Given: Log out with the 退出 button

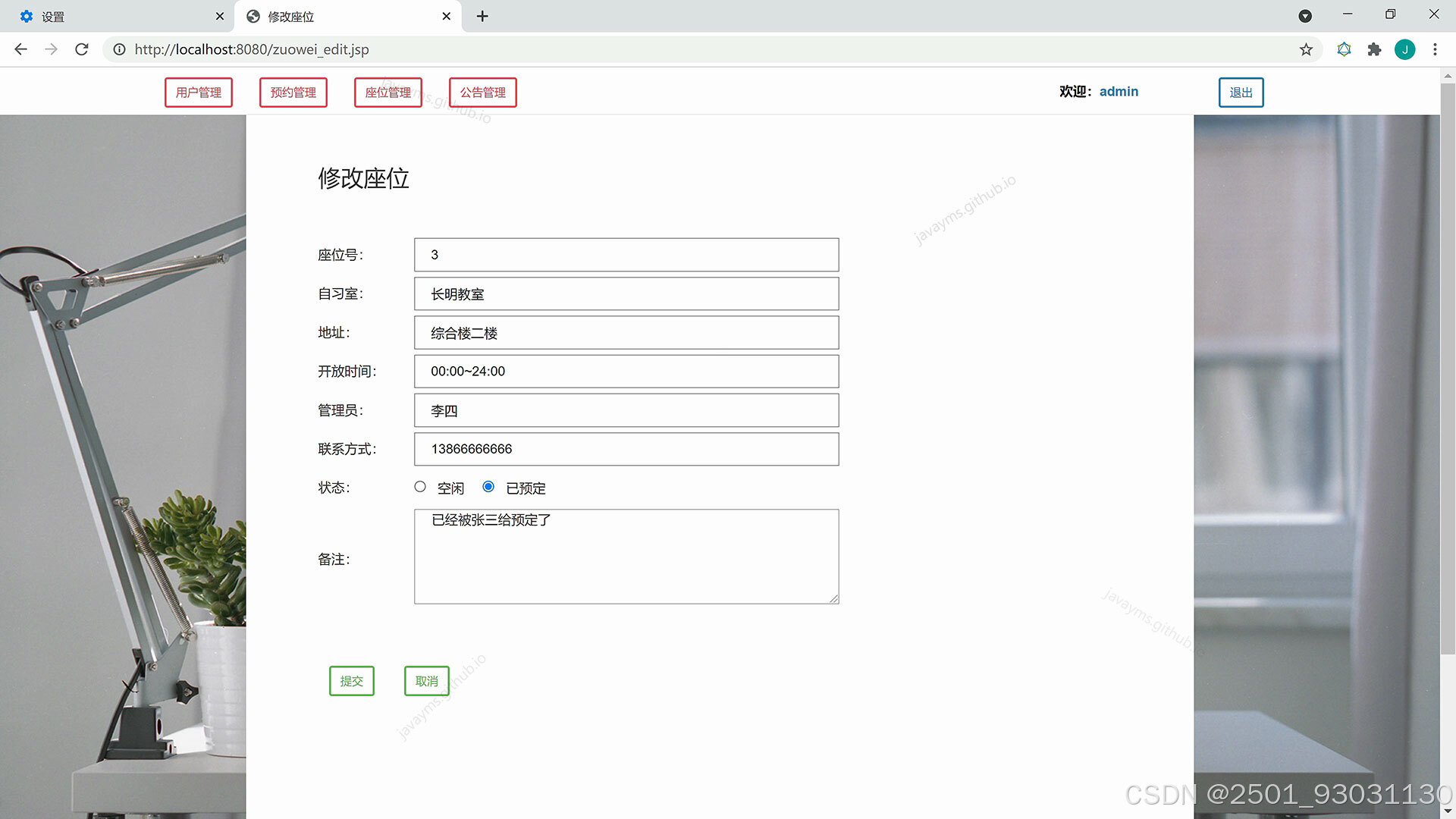Looking at the screenshot, I should (x=1241, y=93).
